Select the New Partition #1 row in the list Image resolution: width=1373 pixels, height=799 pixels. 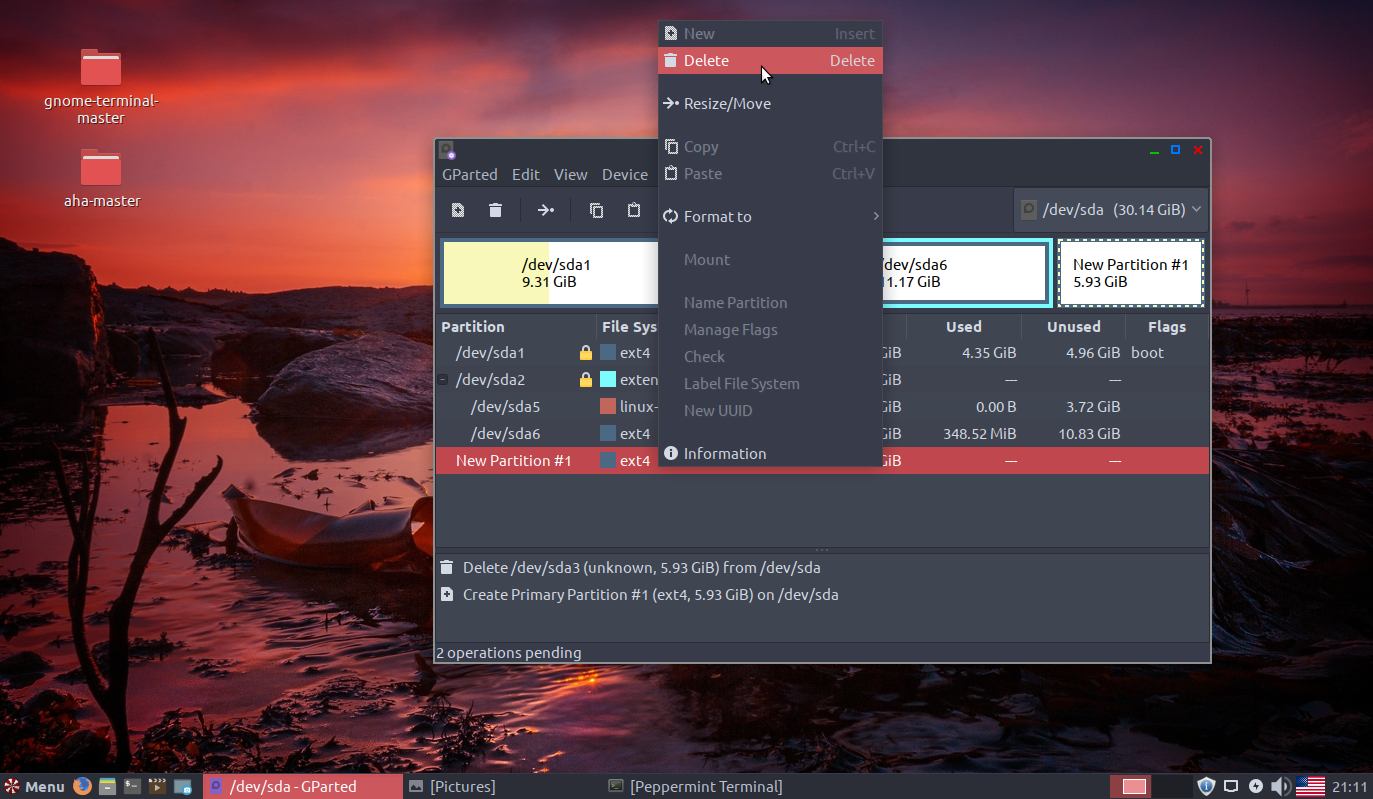tap(514, 460)
